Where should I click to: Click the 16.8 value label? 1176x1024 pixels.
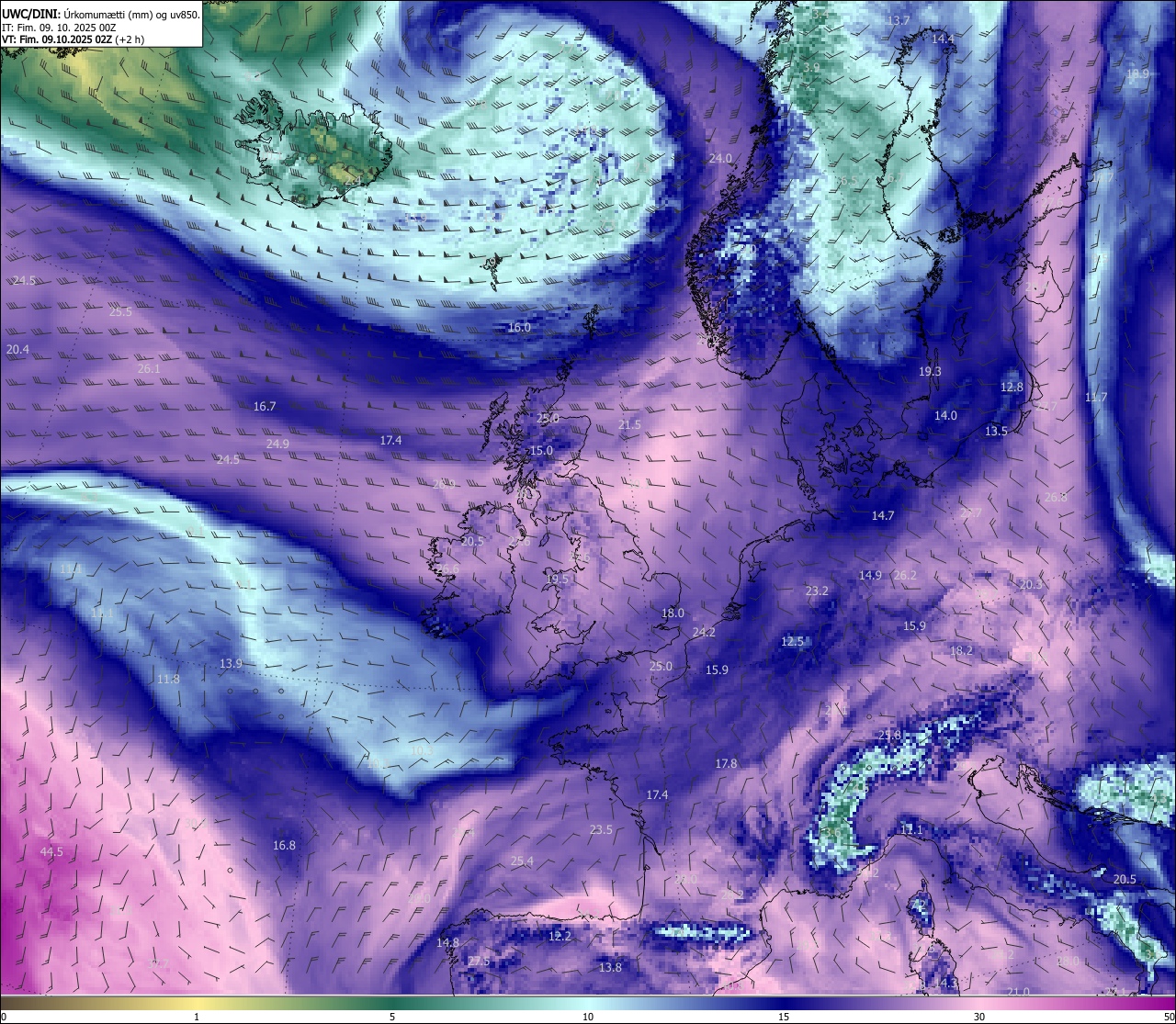click(x=284, y=845)
